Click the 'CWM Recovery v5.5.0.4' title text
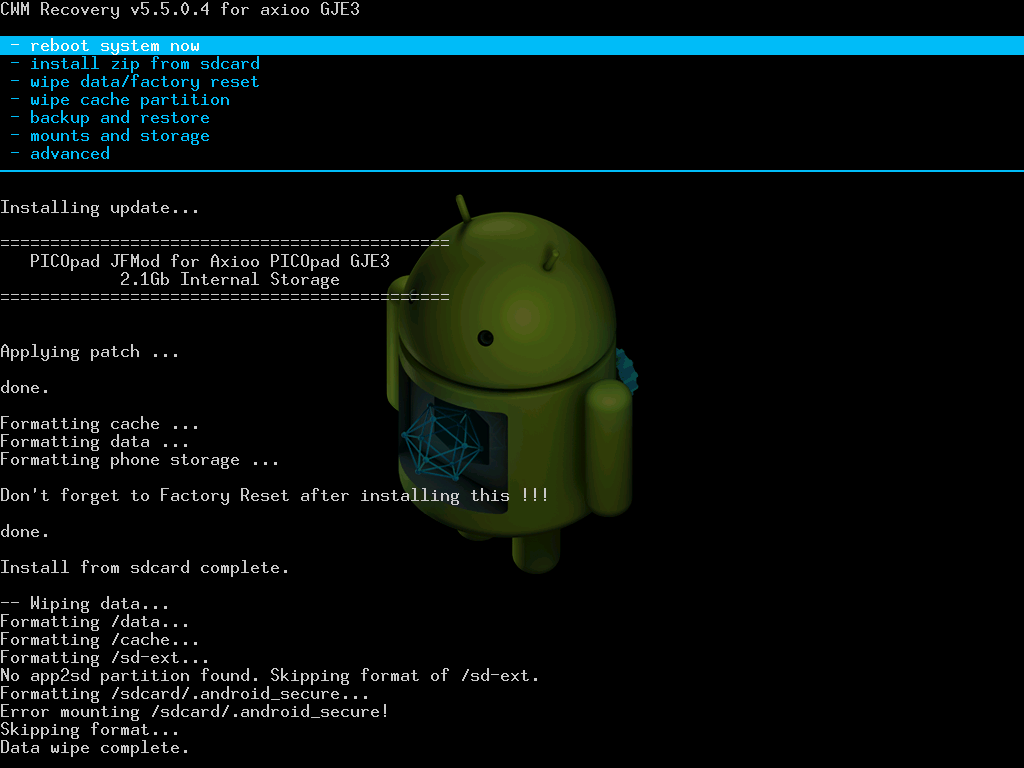The width and height of the screenshot is (1024, 768). pyautogui.click(x=105, y=9)
